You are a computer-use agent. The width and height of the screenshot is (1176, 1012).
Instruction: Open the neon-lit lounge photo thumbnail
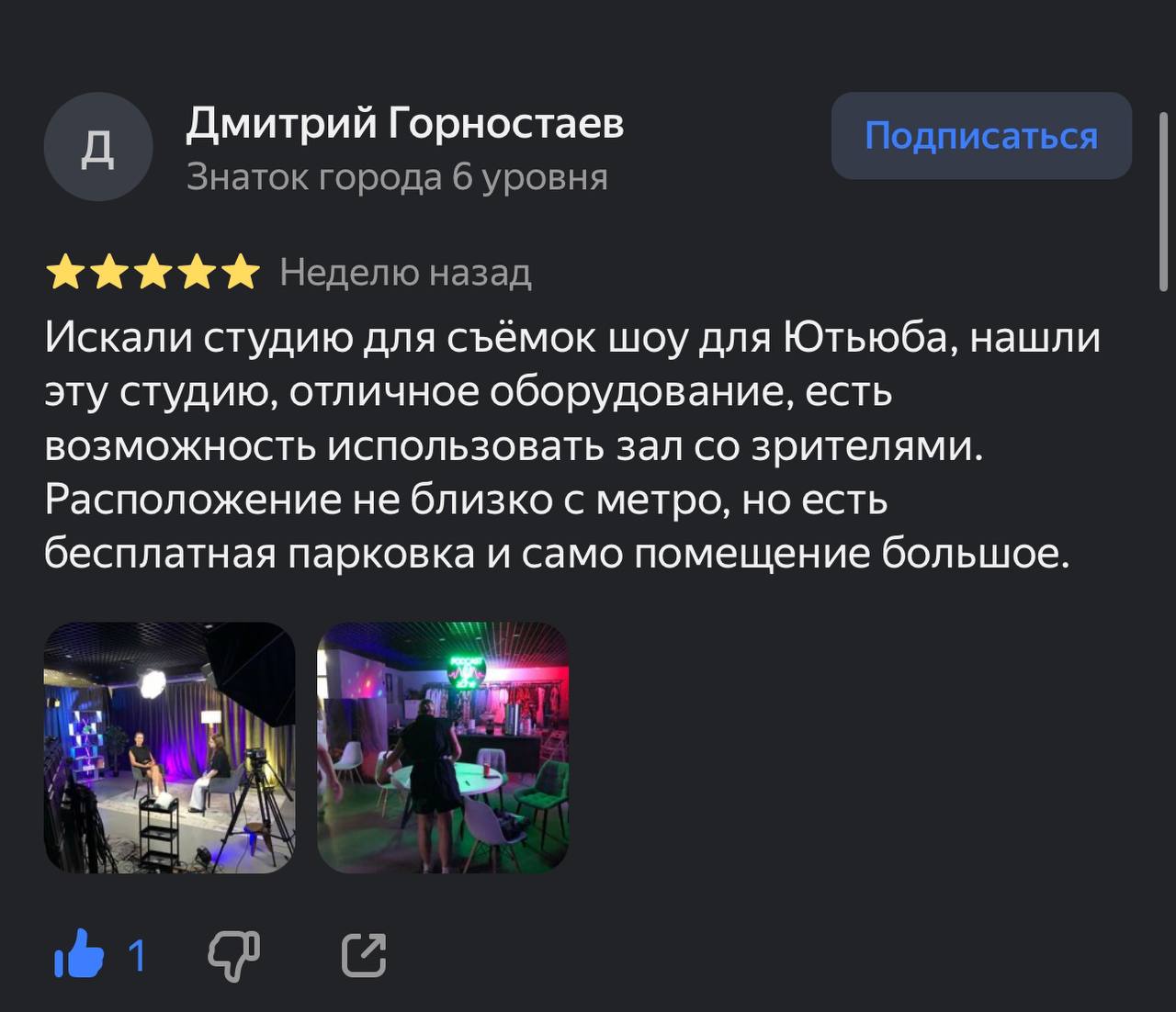click(443, 748)
